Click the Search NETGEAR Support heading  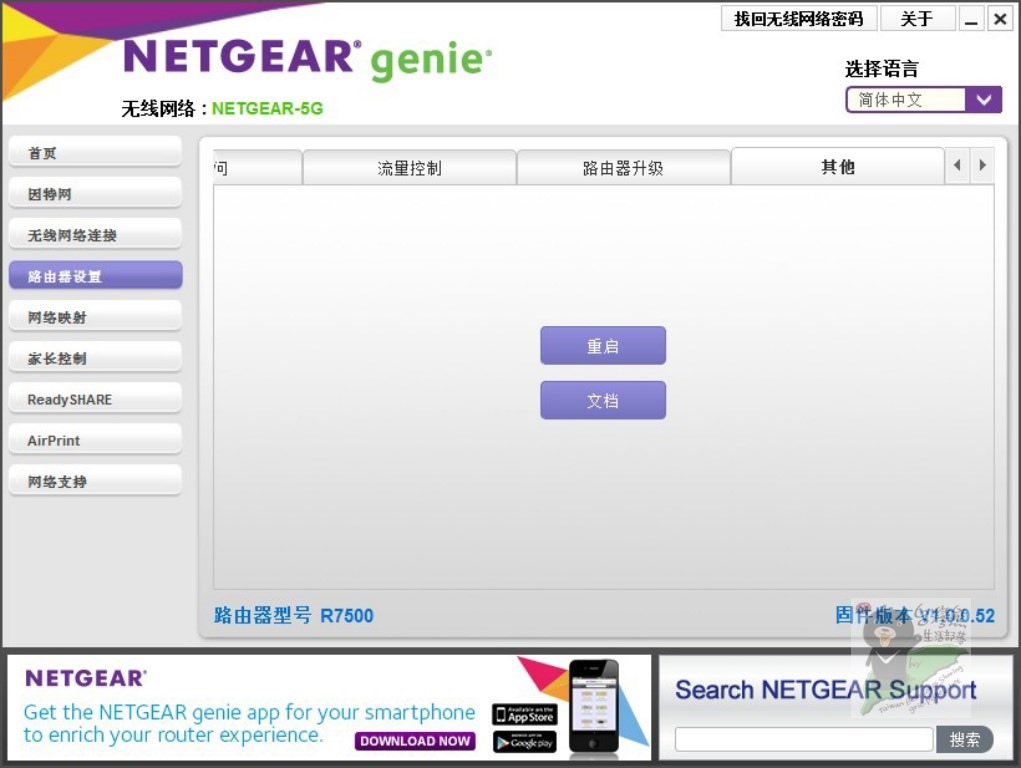[826, 689]
